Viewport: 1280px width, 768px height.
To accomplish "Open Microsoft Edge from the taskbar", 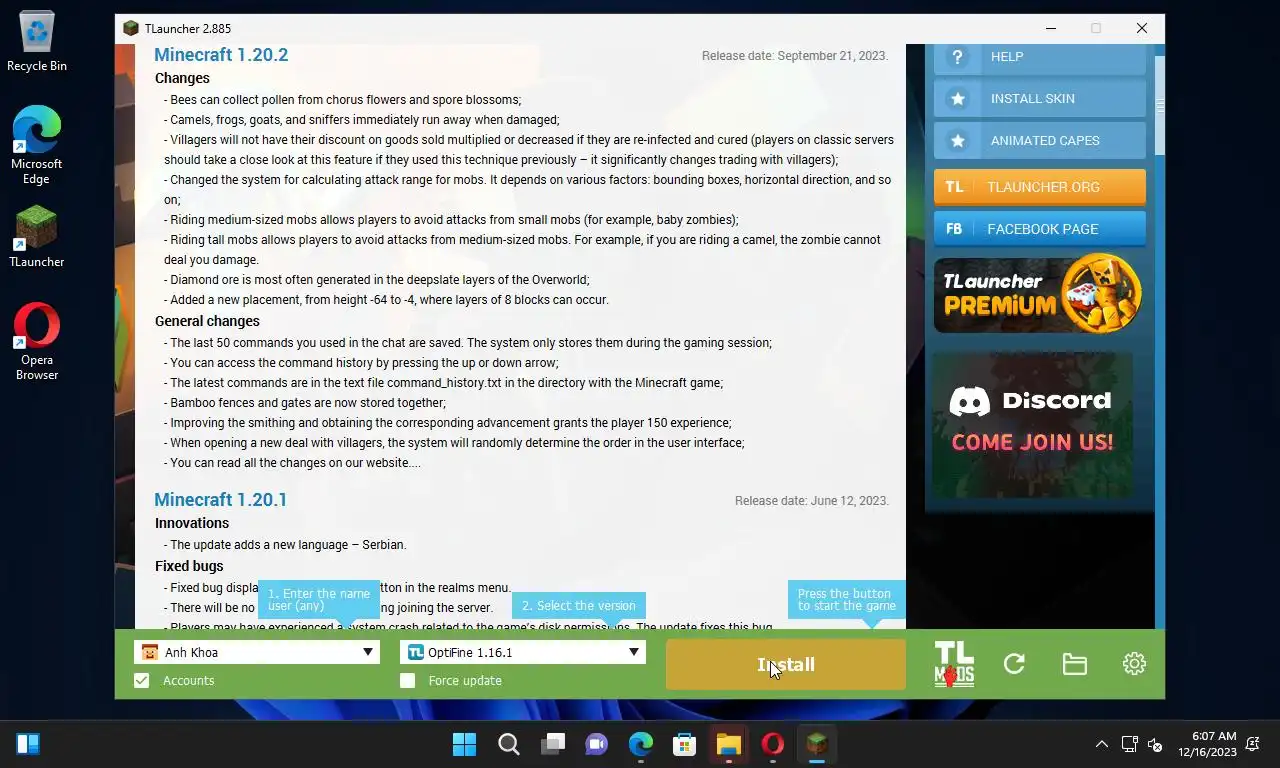I will (x=641, y=744).
